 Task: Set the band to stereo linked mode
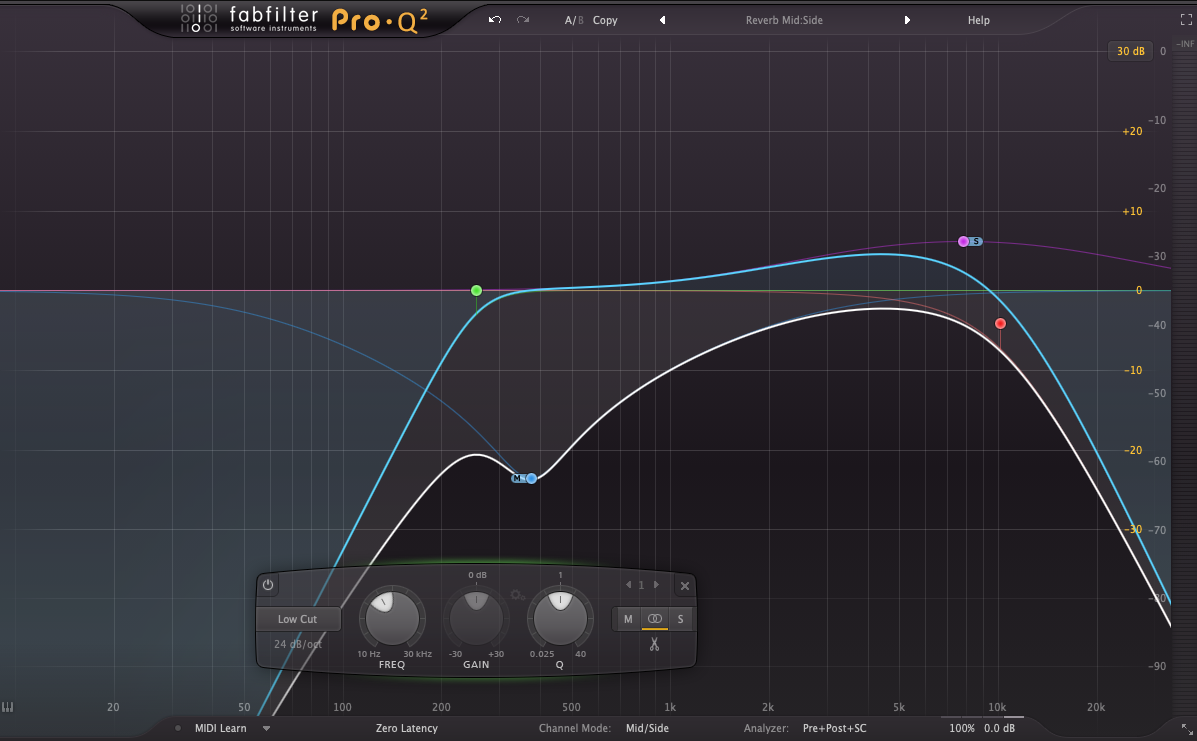pyautogui.click(x=655, y=619)
